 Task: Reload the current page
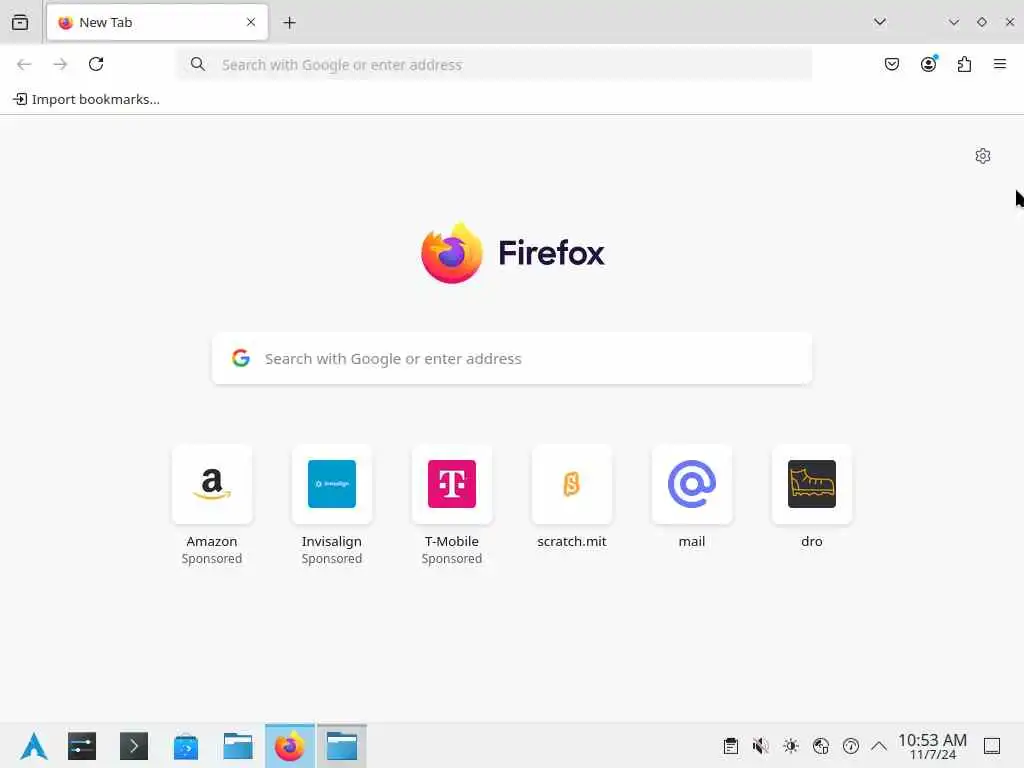(x=96, y=64)
